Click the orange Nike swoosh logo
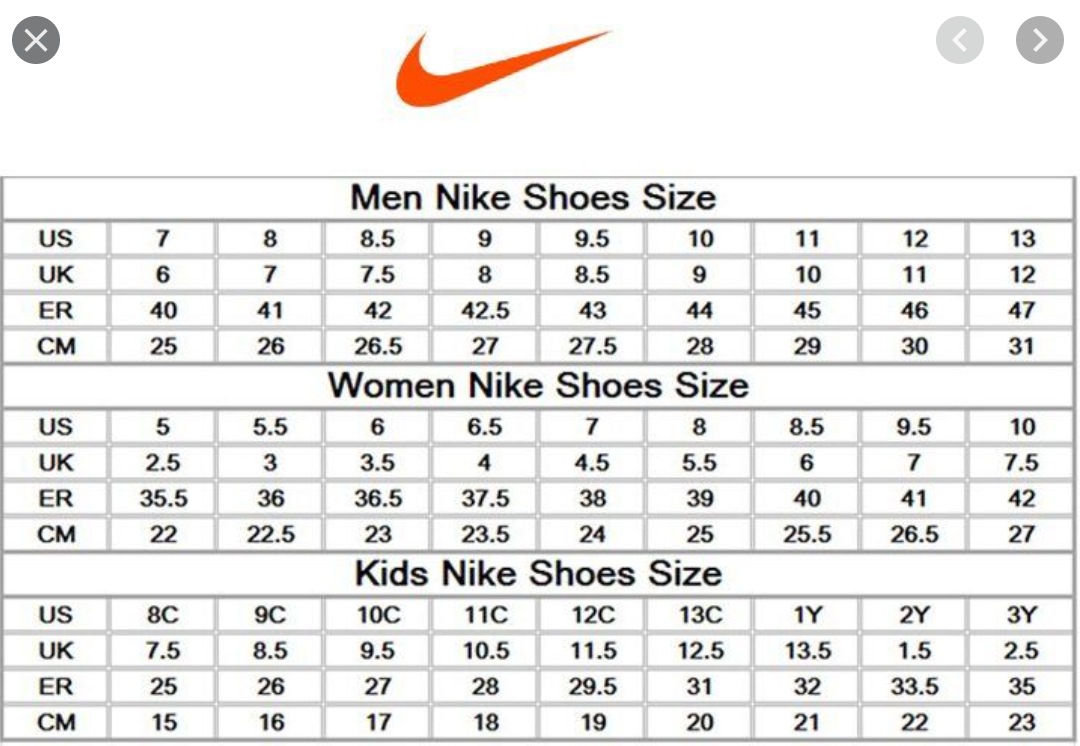Screen dimensions: 1080x746 [x=502, y=67]
